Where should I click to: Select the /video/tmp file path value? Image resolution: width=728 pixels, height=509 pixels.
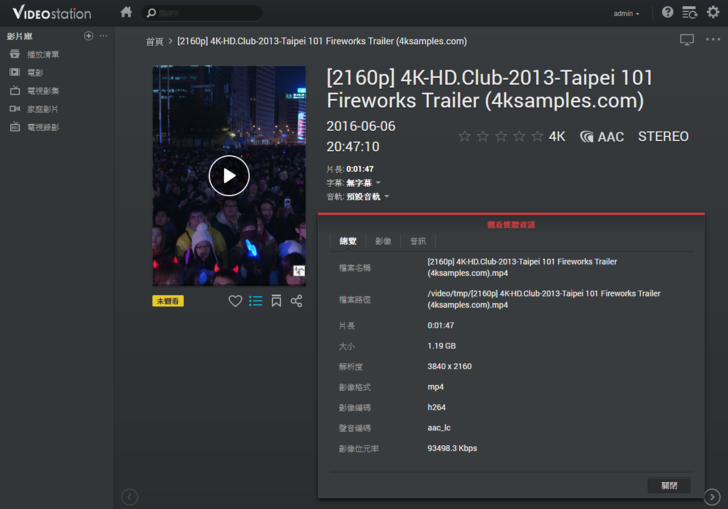pyautogui.click(x=544, y=299)
